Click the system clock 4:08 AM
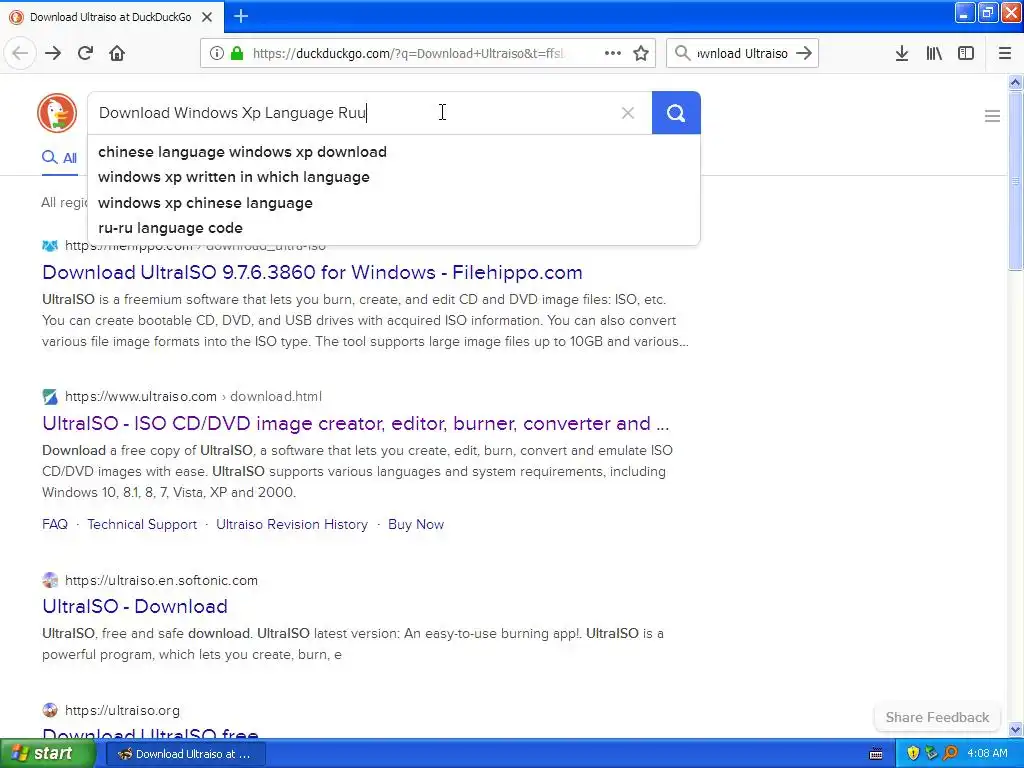This screenshot has height=768, width=1024. [987, 754]
